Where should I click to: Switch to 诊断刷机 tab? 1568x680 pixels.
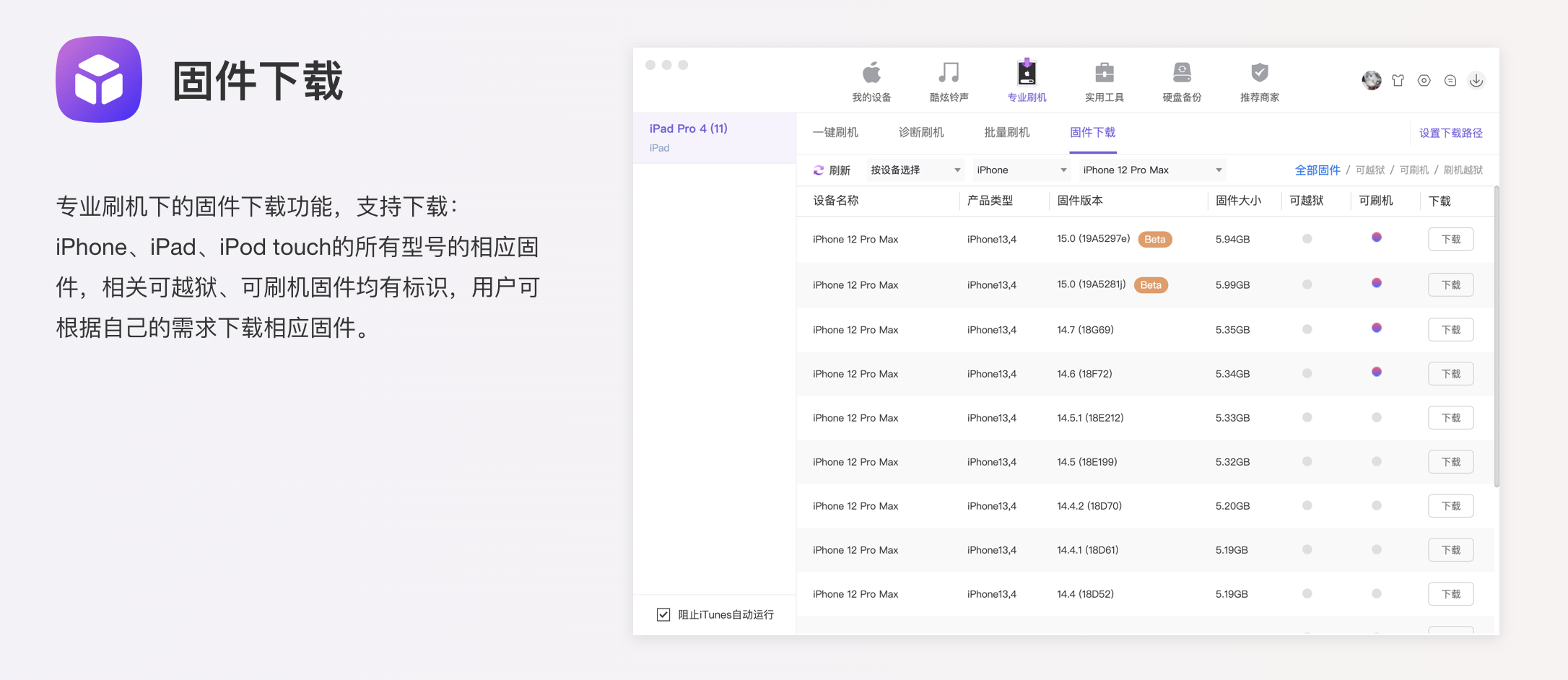point(921,133)
